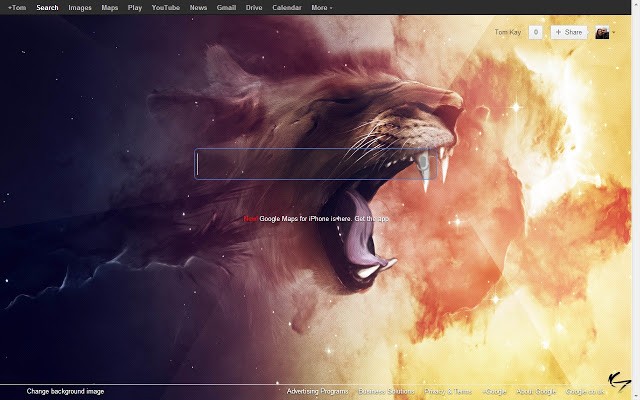
Task: Open the Privacy & Terms footer link
Action: (448, 391)
